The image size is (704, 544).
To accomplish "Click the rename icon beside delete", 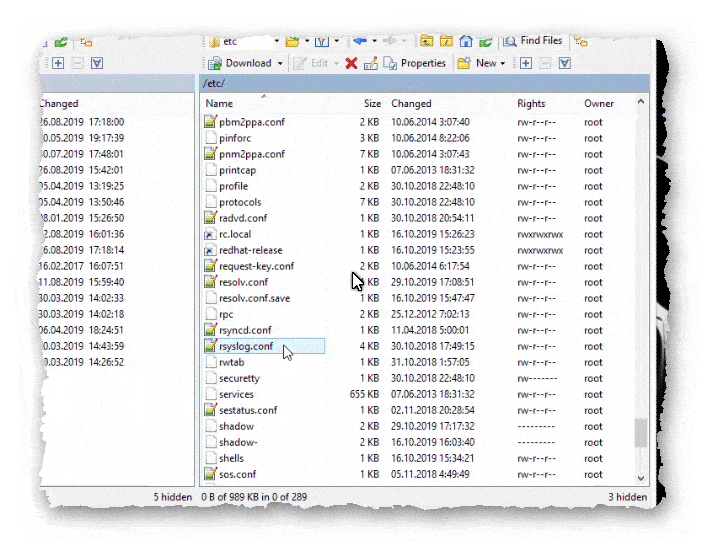I will (x=370, y=63).
